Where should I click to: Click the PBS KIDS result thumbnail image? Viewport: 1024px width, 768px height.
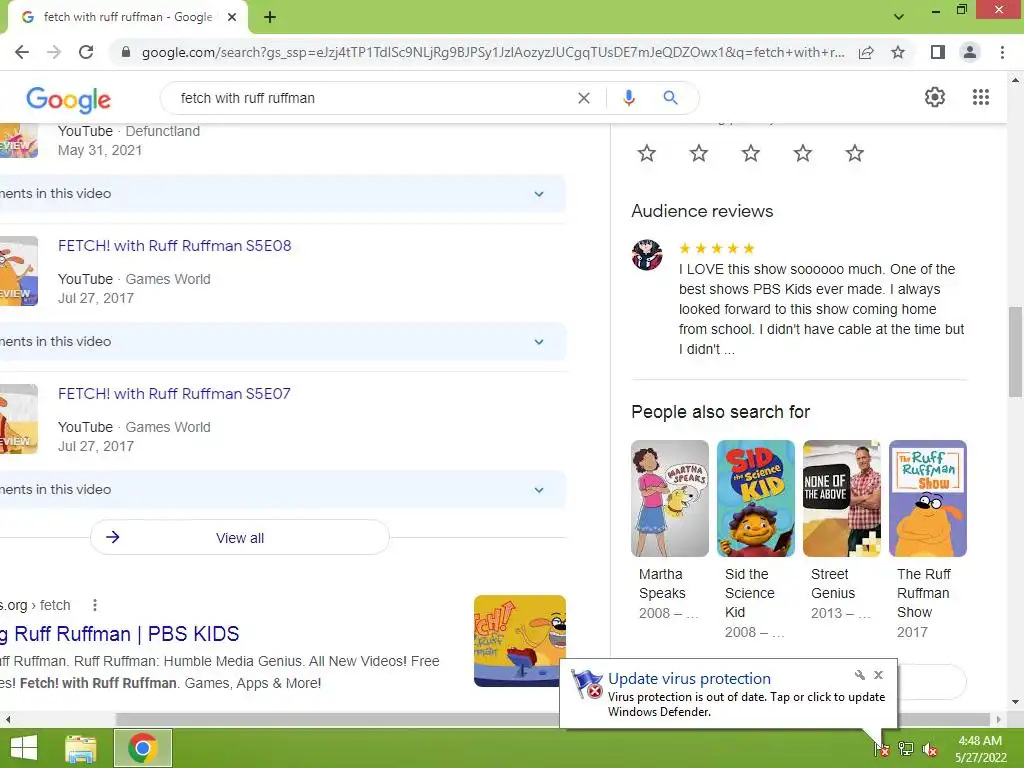pyautogui.click(x=520, y=641)
